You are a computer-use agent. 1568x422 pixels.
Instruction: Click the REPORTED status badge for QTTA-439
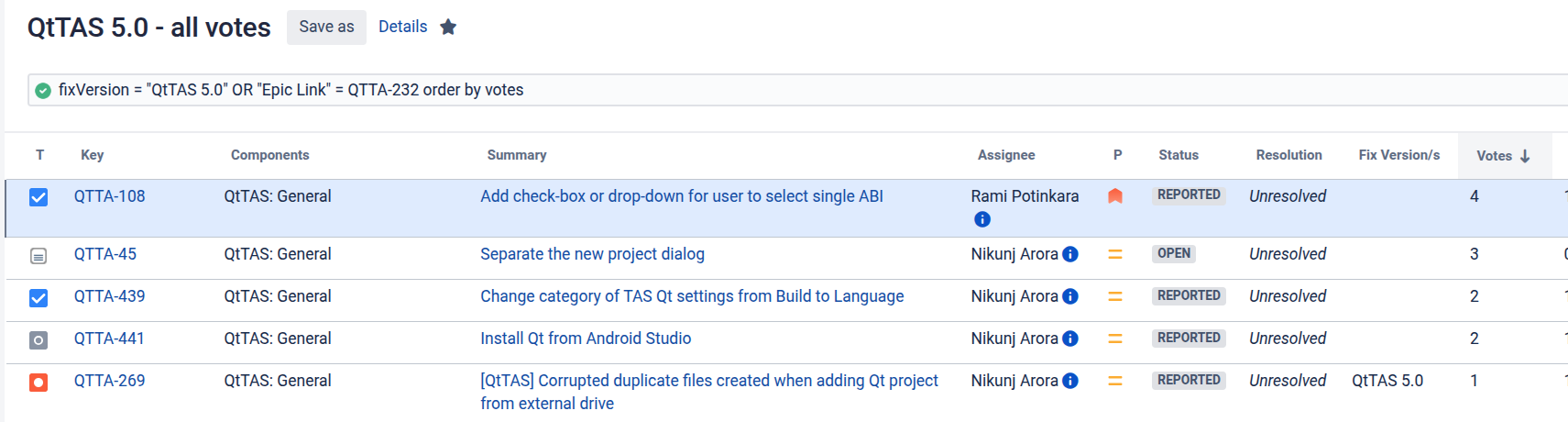tap(1189, 295)
